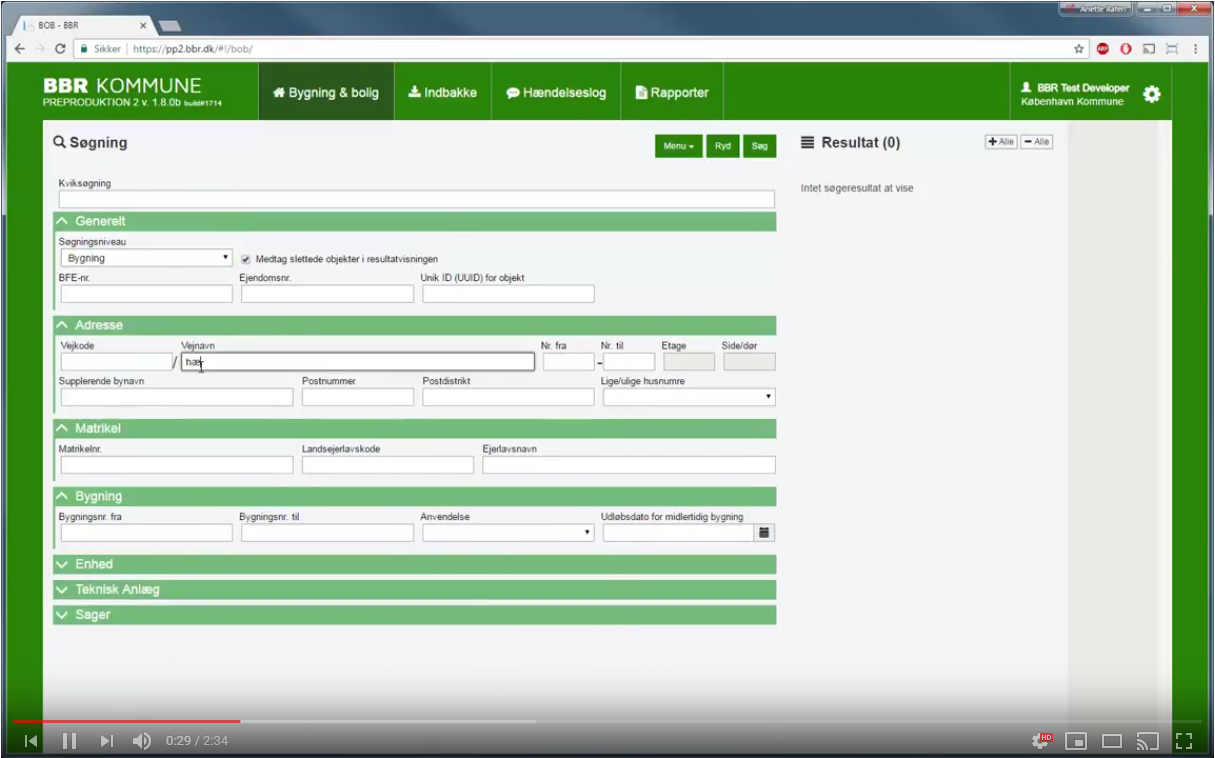Reload the browser page
Viewport: 1215px width, 758px height.
[60, 48]
